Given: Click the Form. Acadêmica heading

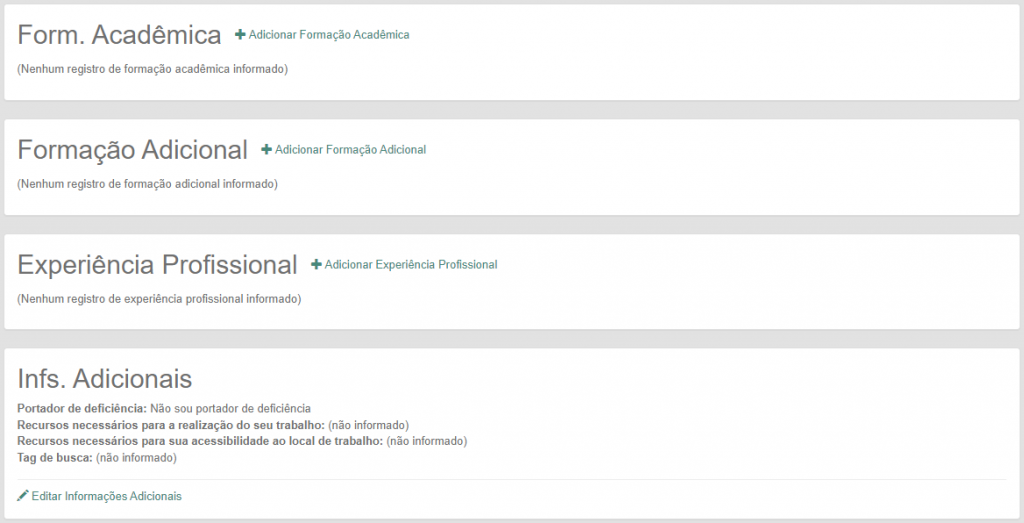Looking at the screenshot, I should (119, 35).
